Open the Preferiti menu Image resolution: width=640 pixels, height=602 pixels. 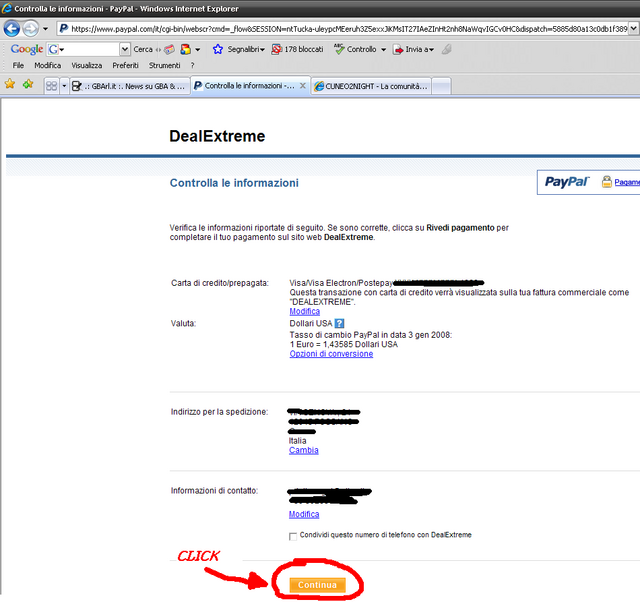click(x=125, y=65)
